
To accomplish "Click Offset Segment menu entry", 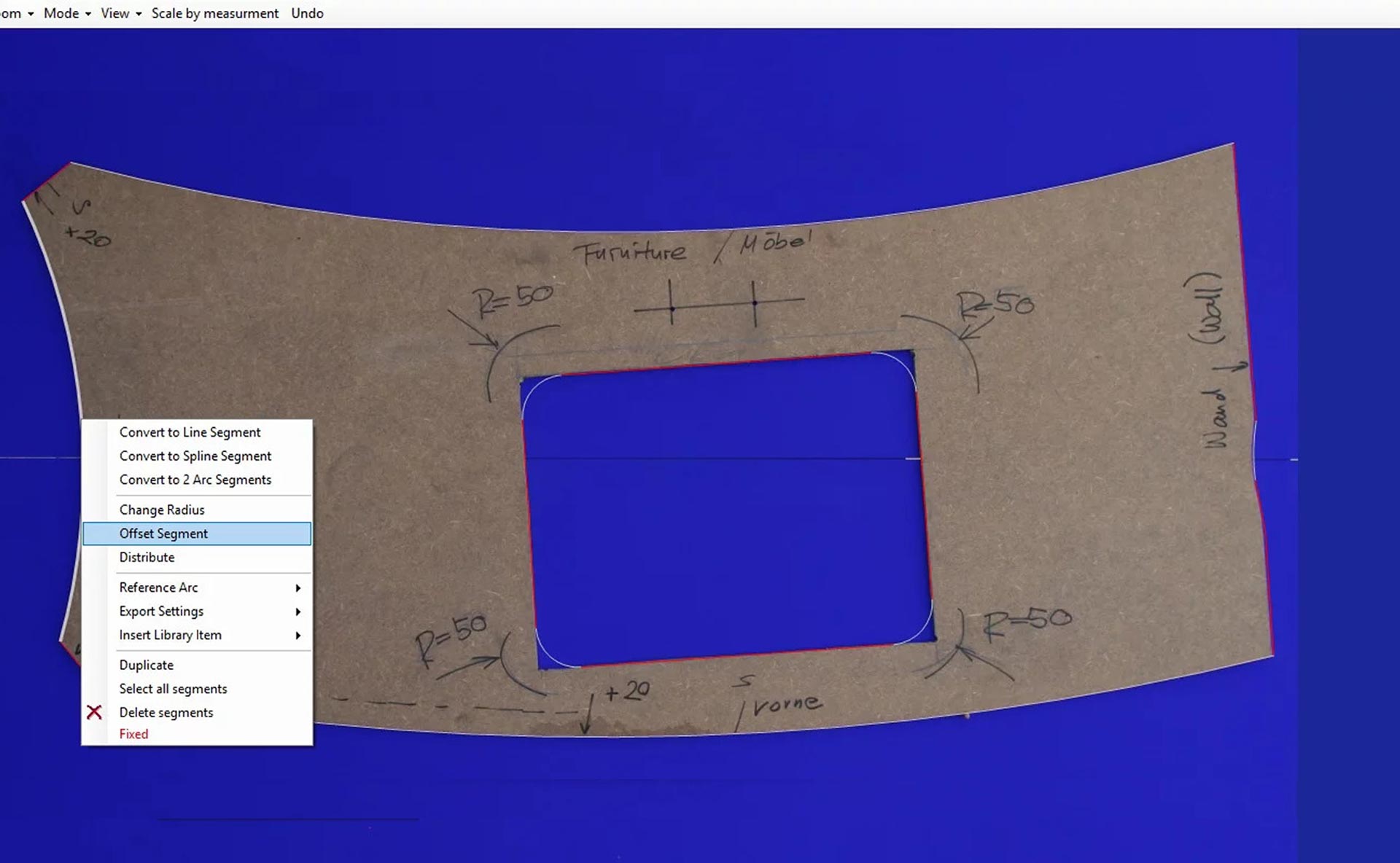I will pyautogui.click(x=163, y=534).
